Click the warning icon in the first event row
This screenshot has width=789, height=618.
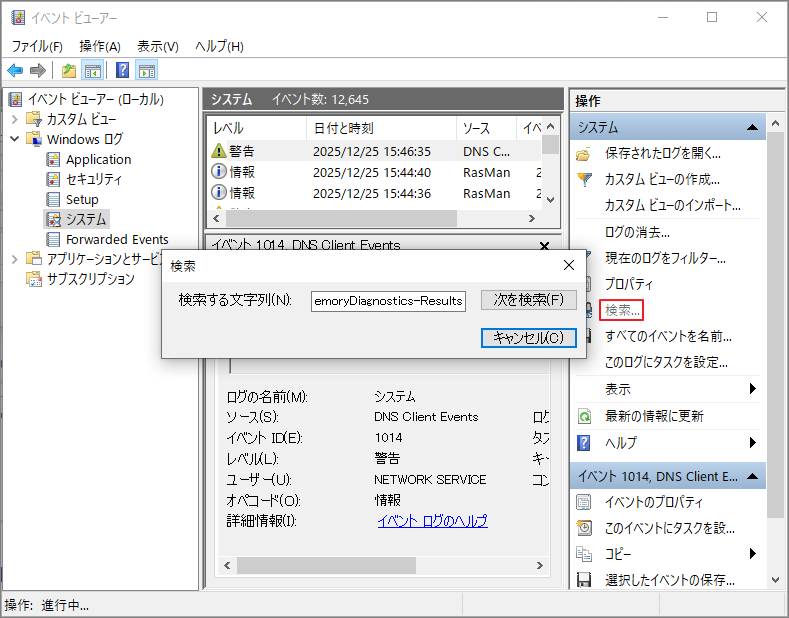pos(218,150)
